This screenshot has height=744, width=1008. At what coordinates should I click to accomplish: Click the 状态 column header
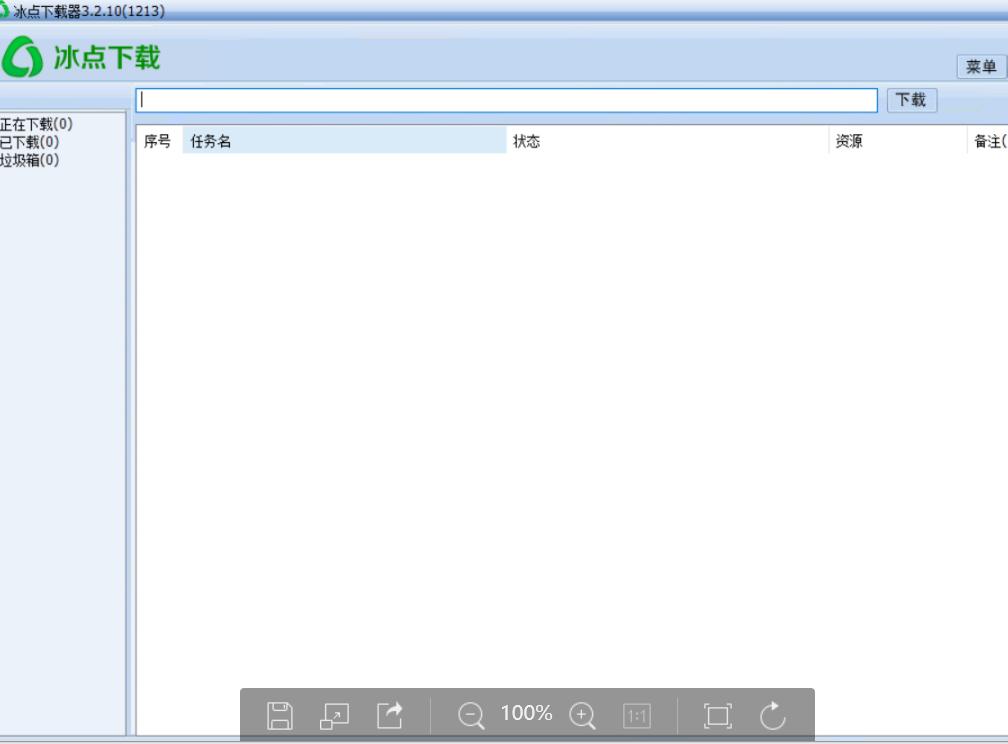(667, 141)
